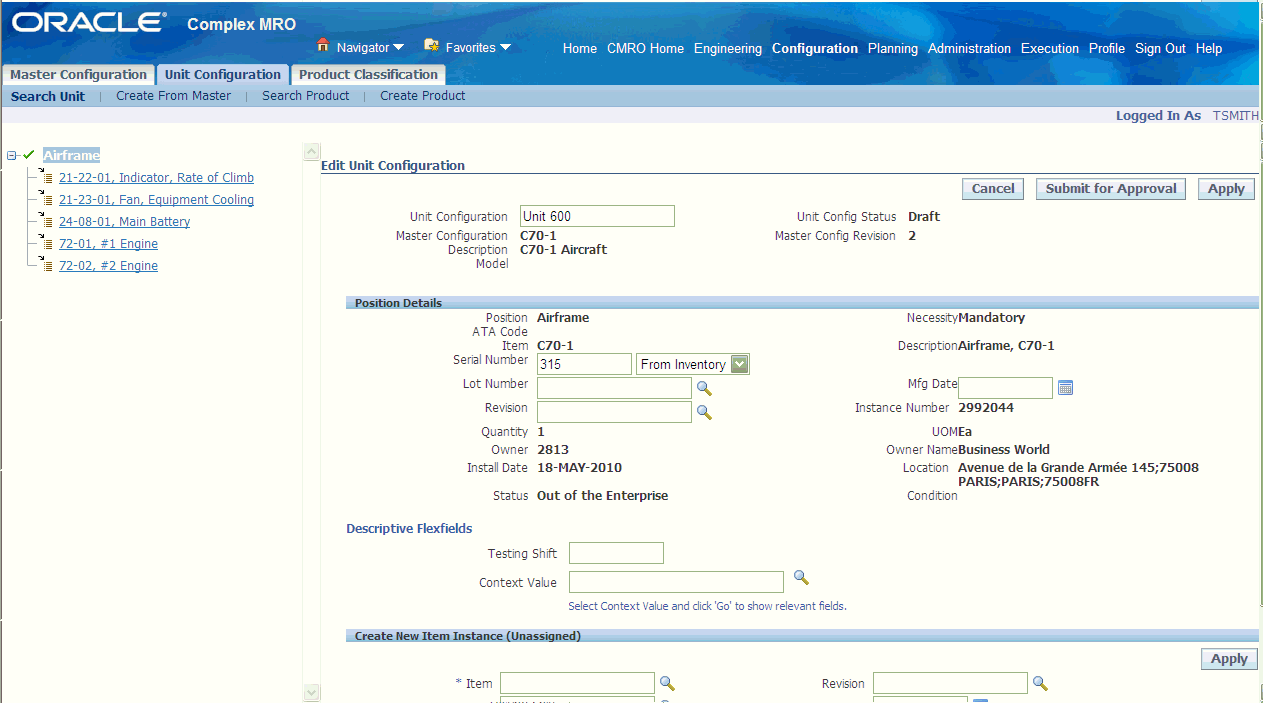This screenshot has height=703, width=1263.
Task: Click the Instance Number value 2992044
Action: [986, 408]
